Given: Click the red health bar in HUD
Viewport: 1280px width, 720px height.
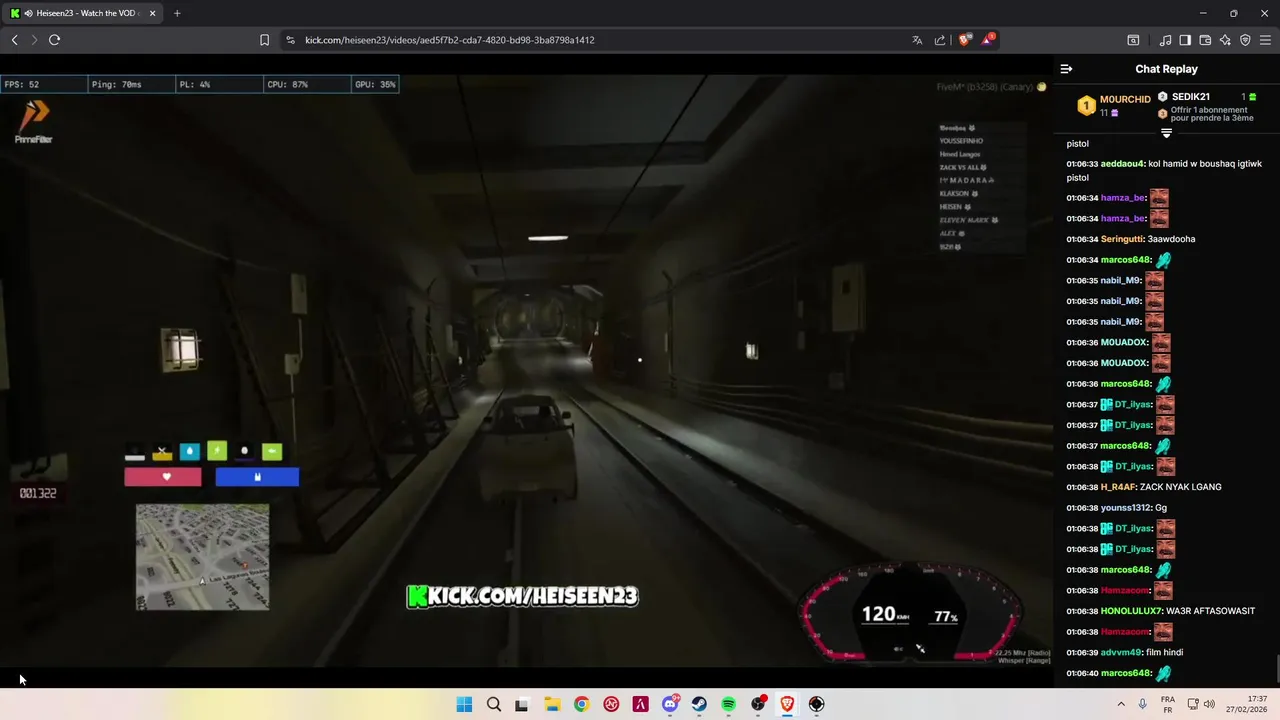Looking at the screenshot, I should (x=163, y=477).
